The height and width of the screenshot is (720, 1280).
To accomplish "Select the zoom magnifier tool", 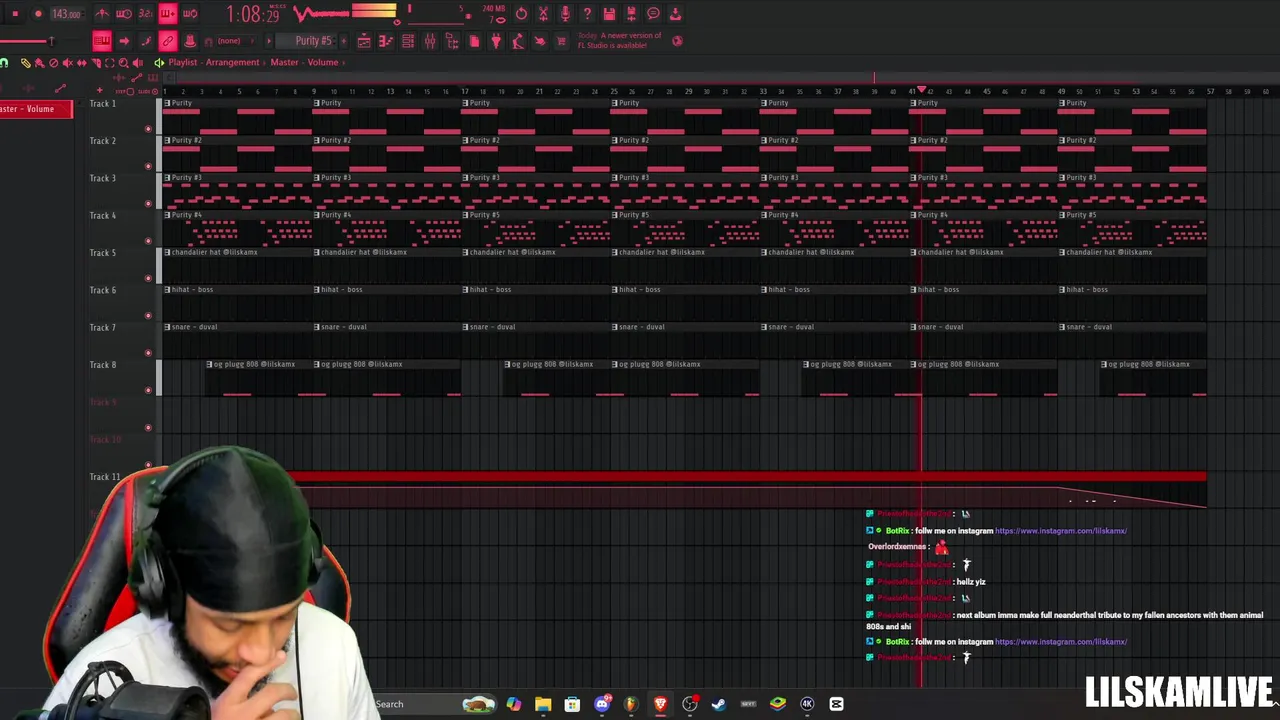I will click(124, 63).
